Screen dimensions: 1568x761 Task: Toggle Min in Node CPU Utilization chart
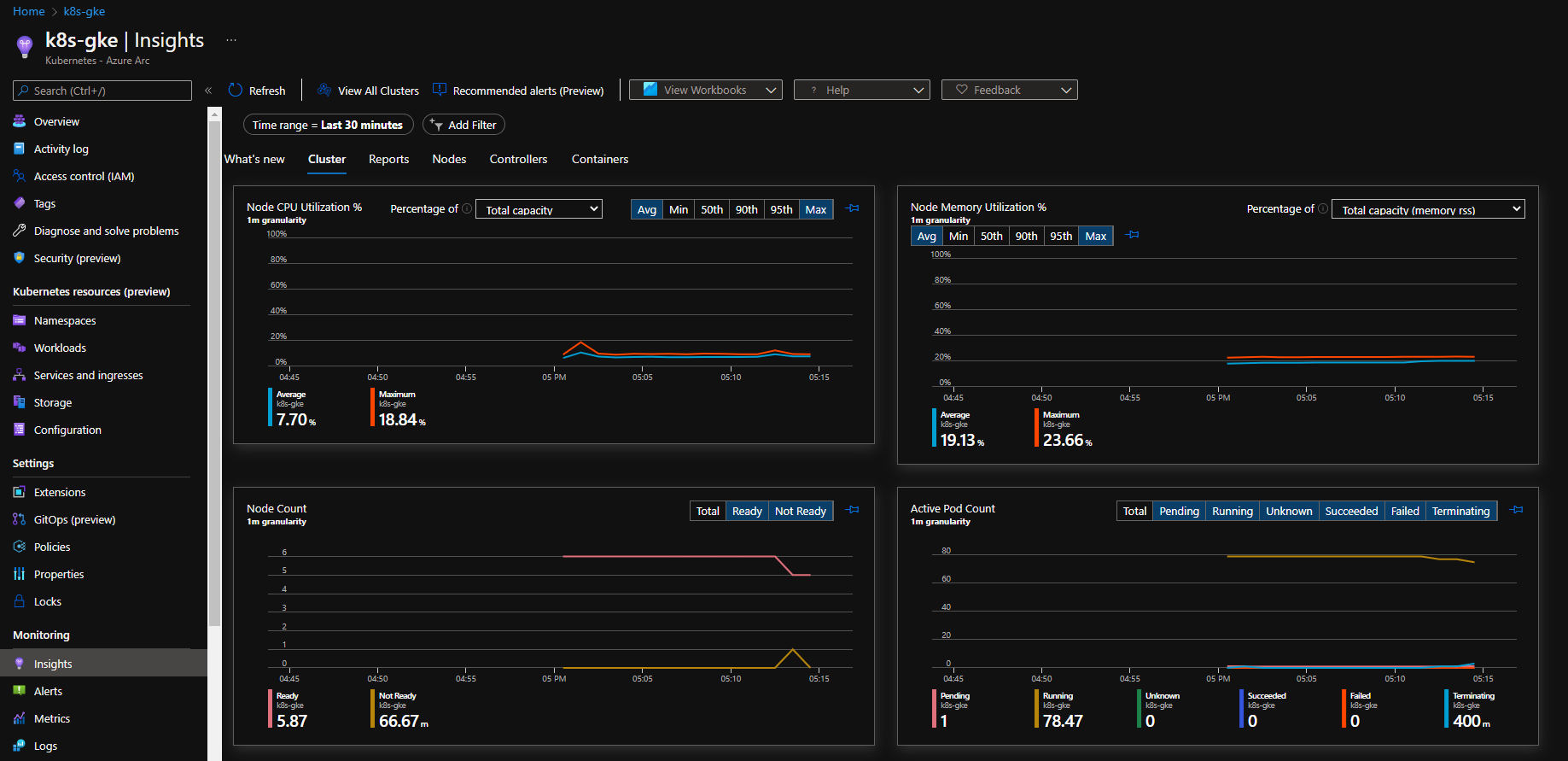point(679,209)
